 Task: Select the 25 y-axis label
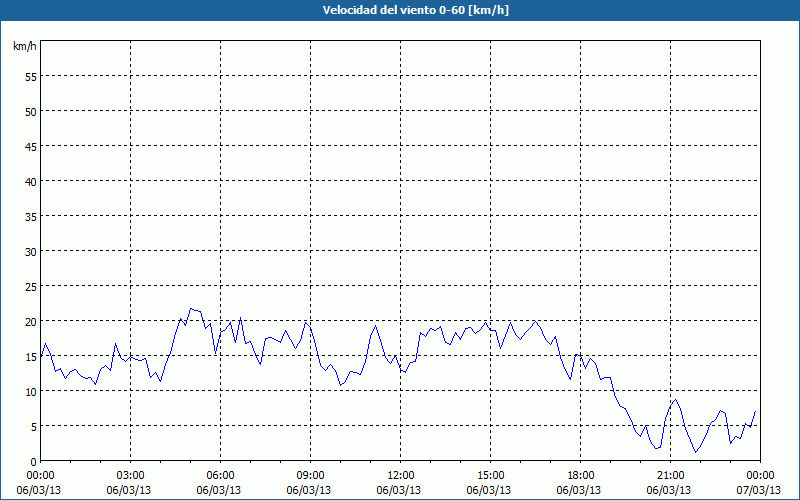tap(31, 287)
